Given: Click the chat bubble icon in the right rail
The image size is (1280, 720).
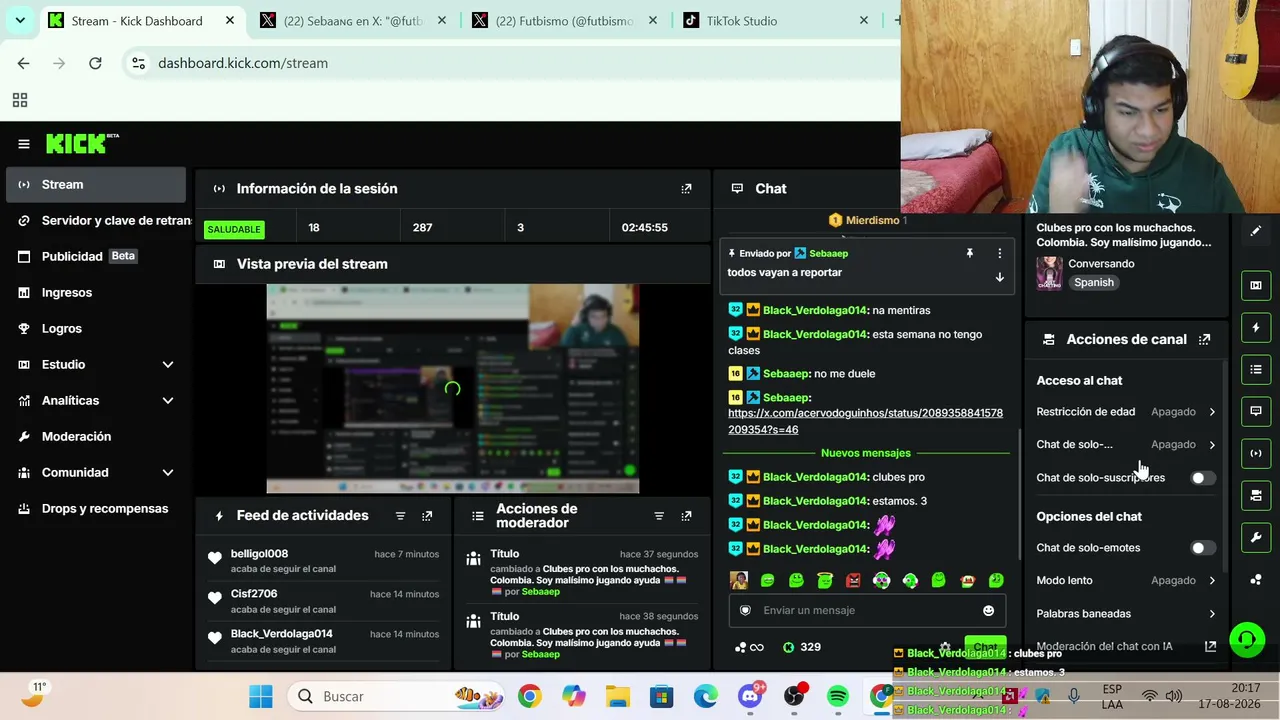Looking at the screenshot, I should tap(1256, 411).
